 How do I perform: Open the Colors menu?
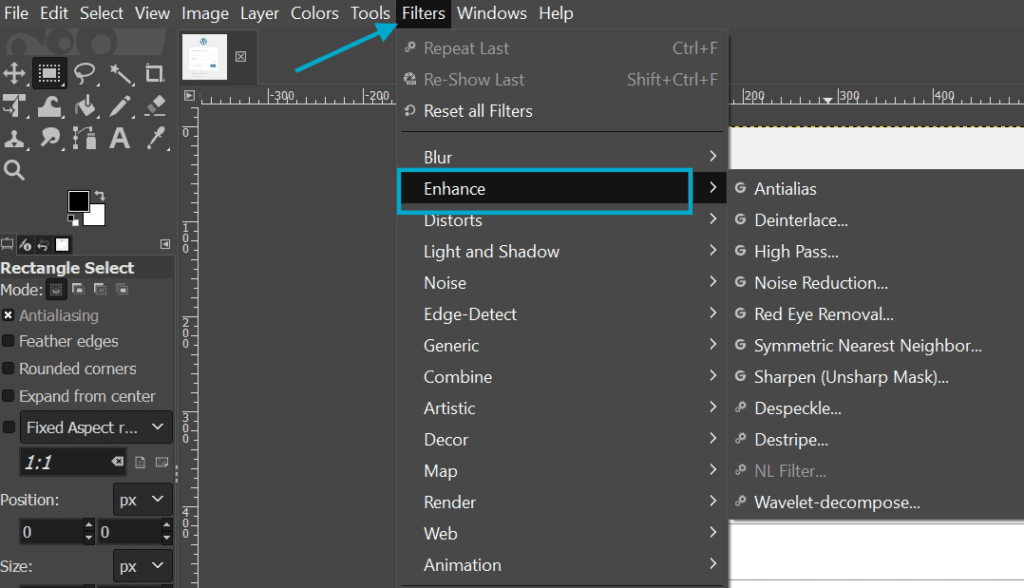[314, 13]
